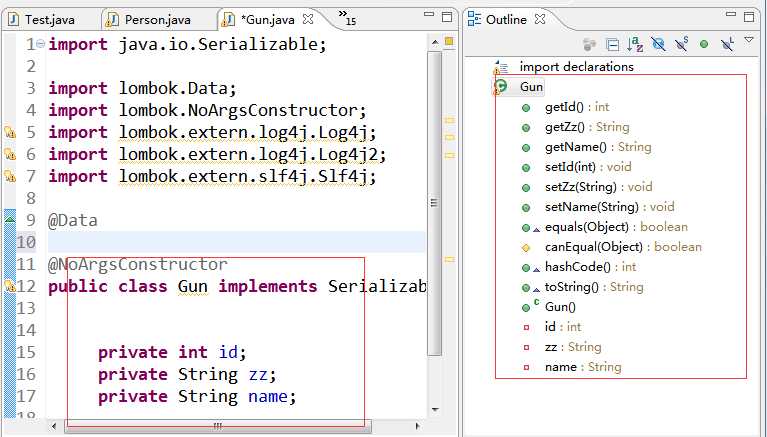Maximize the editor area
767x437 pixels.
coord(447,17)
